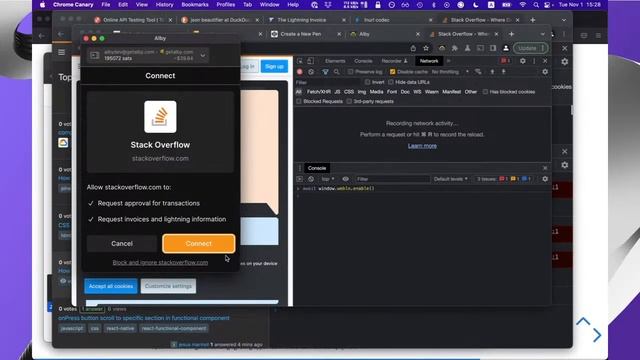Open Network panel settings gear
640x360 pixels.
pos(545,72)
